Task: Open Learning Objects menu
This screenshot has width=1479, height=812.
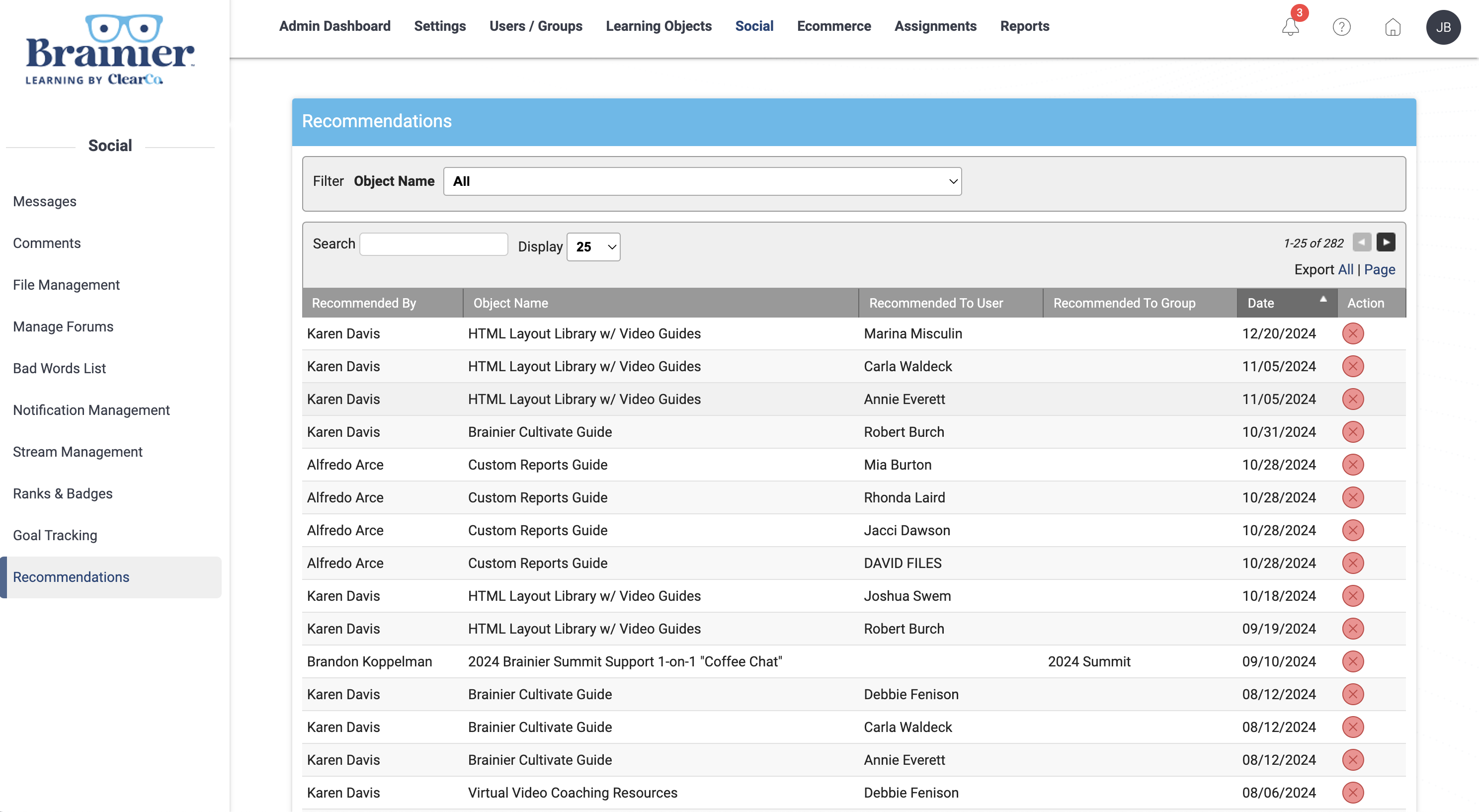Action: click(x=658, y=26)
